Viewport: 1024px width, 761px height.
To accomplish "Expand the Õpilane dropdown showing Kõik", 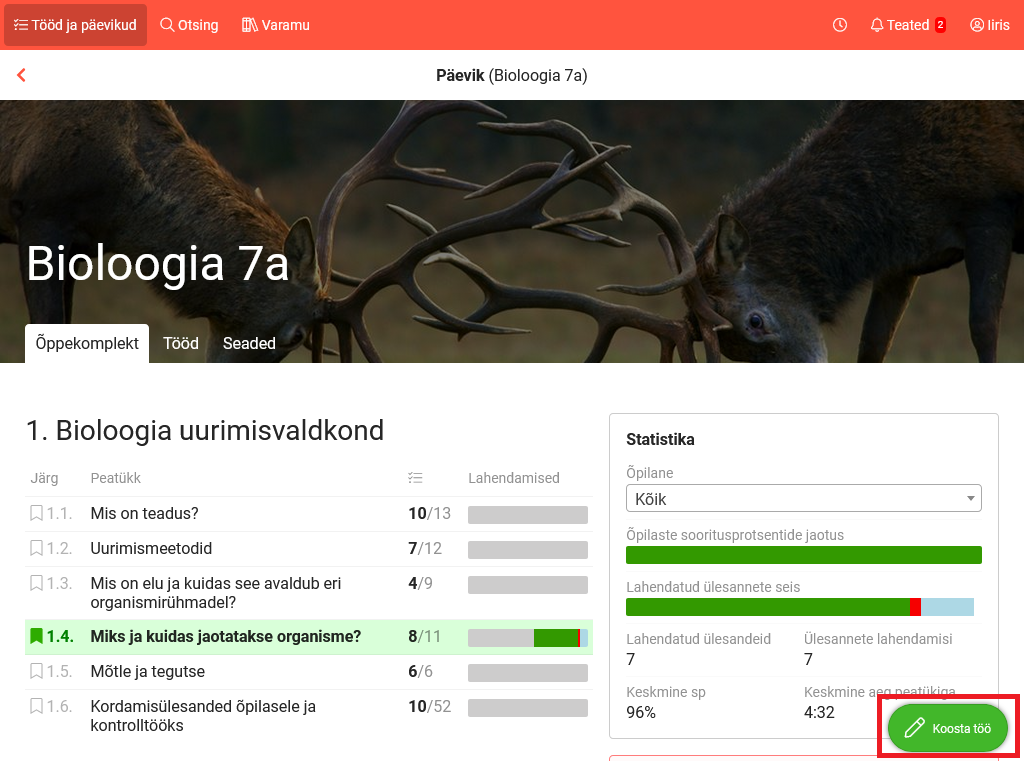I will 803,498.
